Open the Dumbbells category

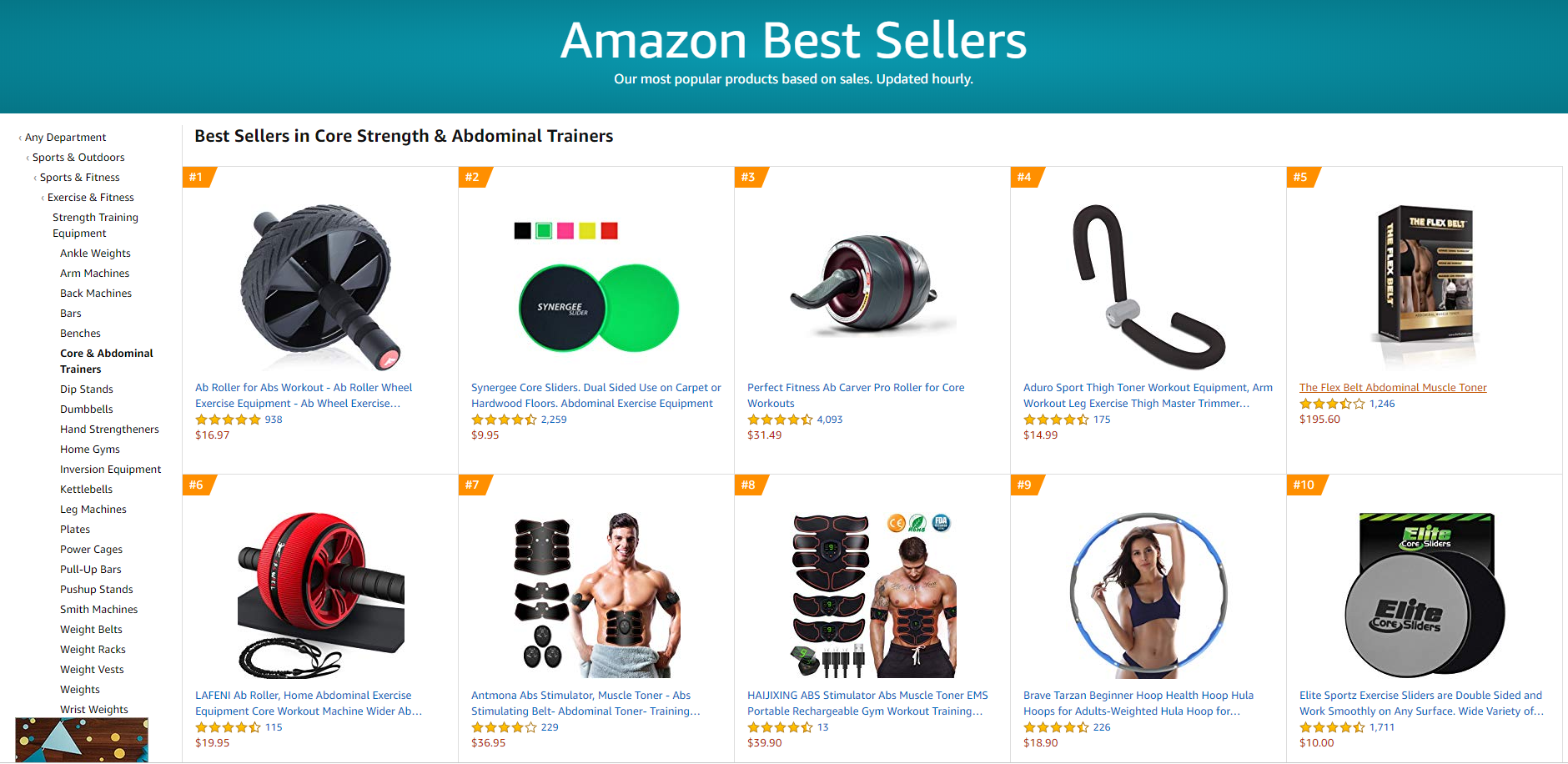click(x=87, y=410)
